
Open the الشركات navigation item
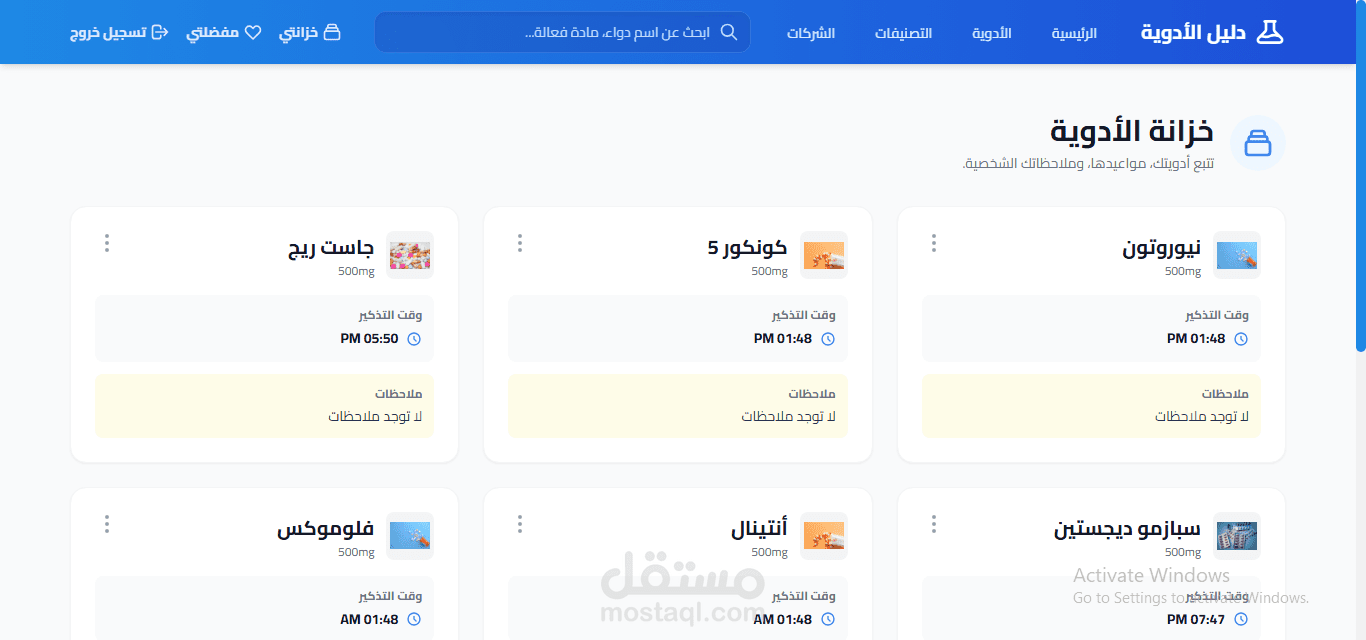[x=811, y=33]
